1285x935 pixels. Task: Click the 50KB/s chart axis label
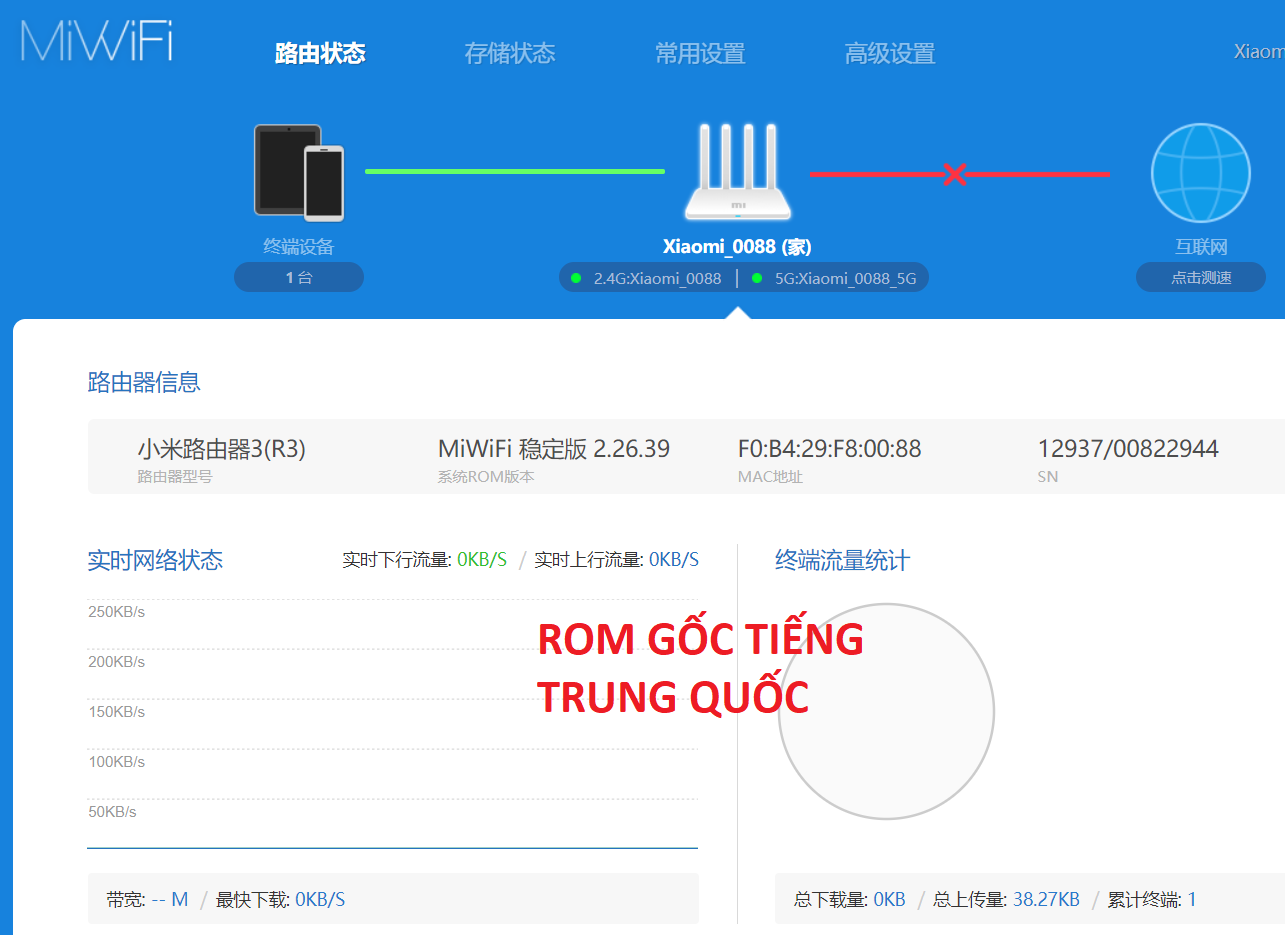point(112,811)
